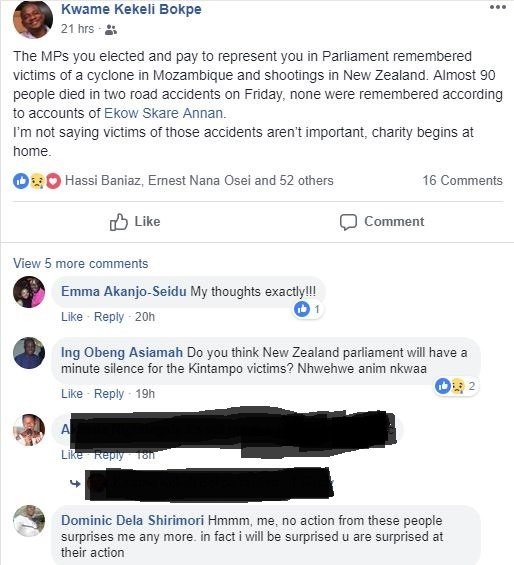The image size is (514, 565).
Task: Reply to Ing Obeng Asiamah's comment
Action: tap(108, 394)
